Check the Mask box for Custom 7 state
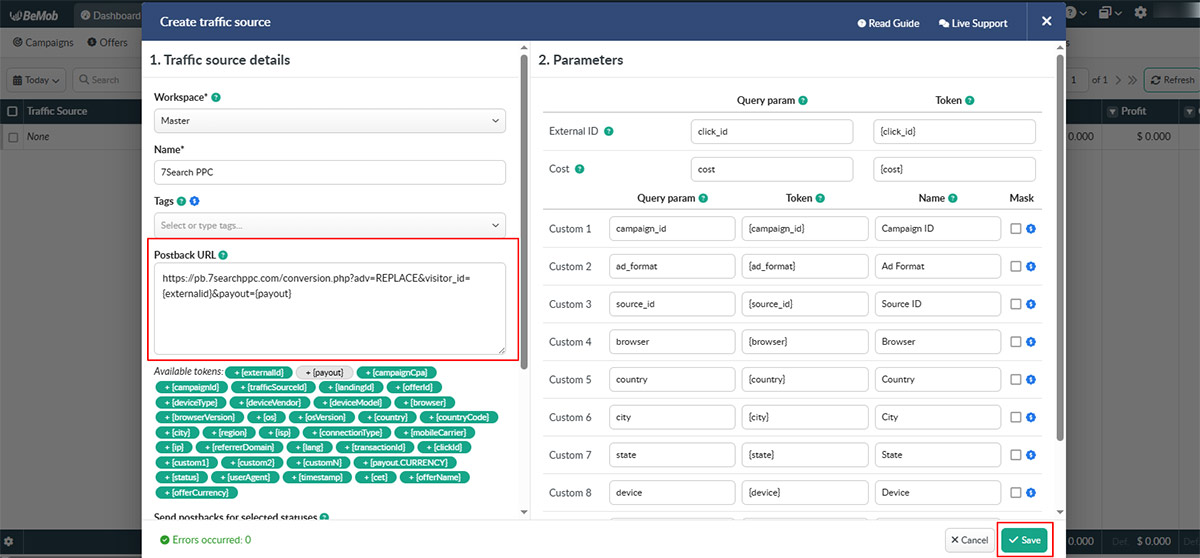1200x558 pixels. click(1016, 455)
